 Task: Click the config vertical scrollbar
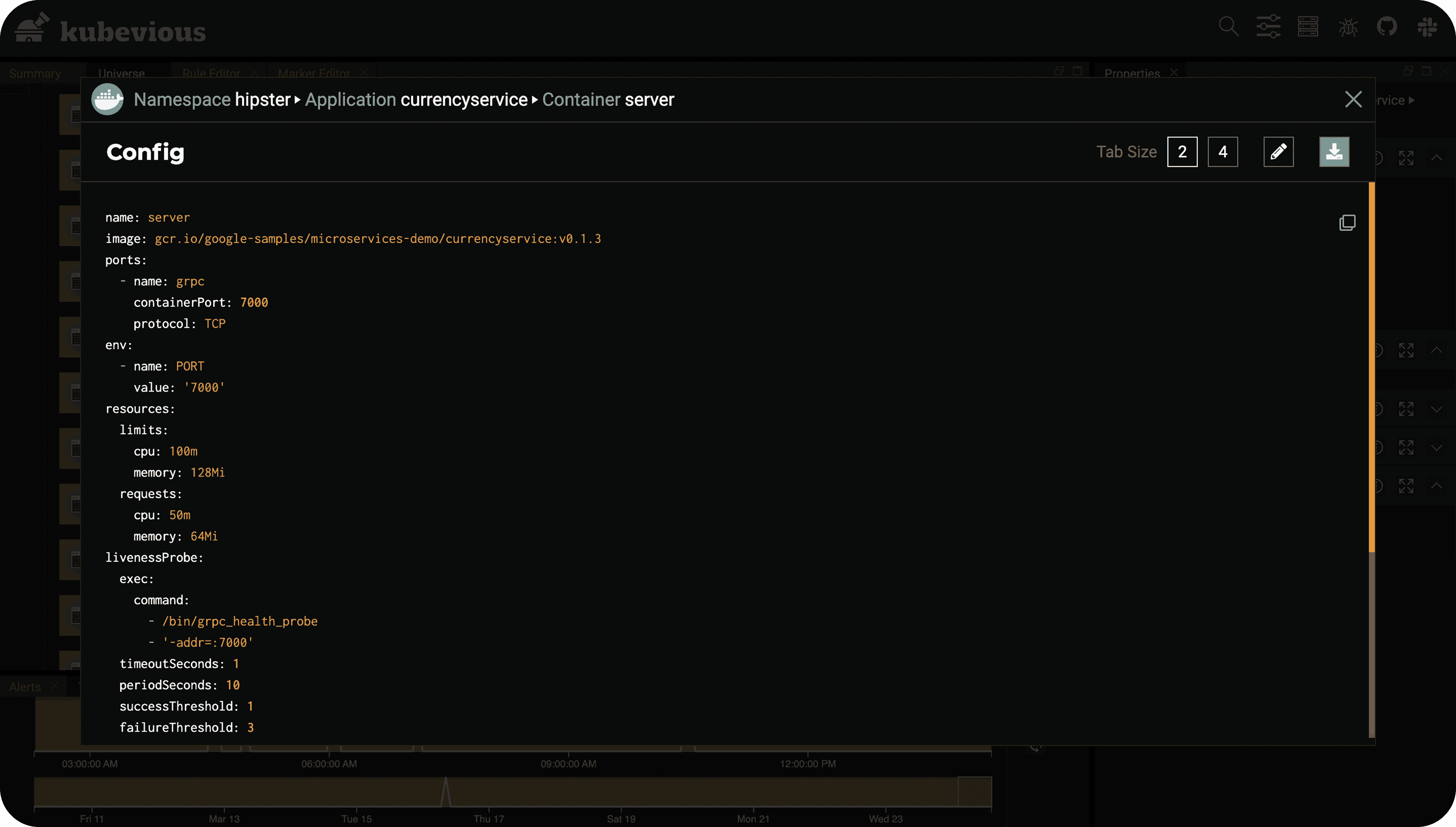pos(1371,366)
